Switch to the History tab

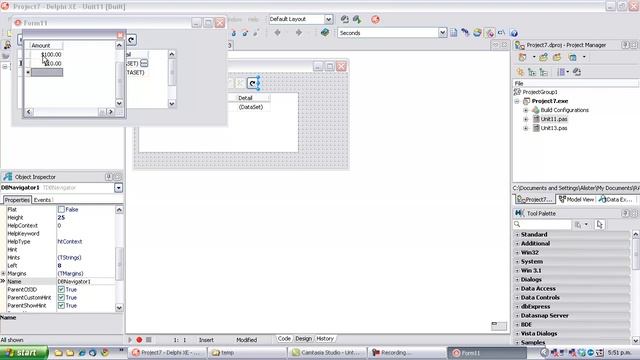tap(325, 339)
